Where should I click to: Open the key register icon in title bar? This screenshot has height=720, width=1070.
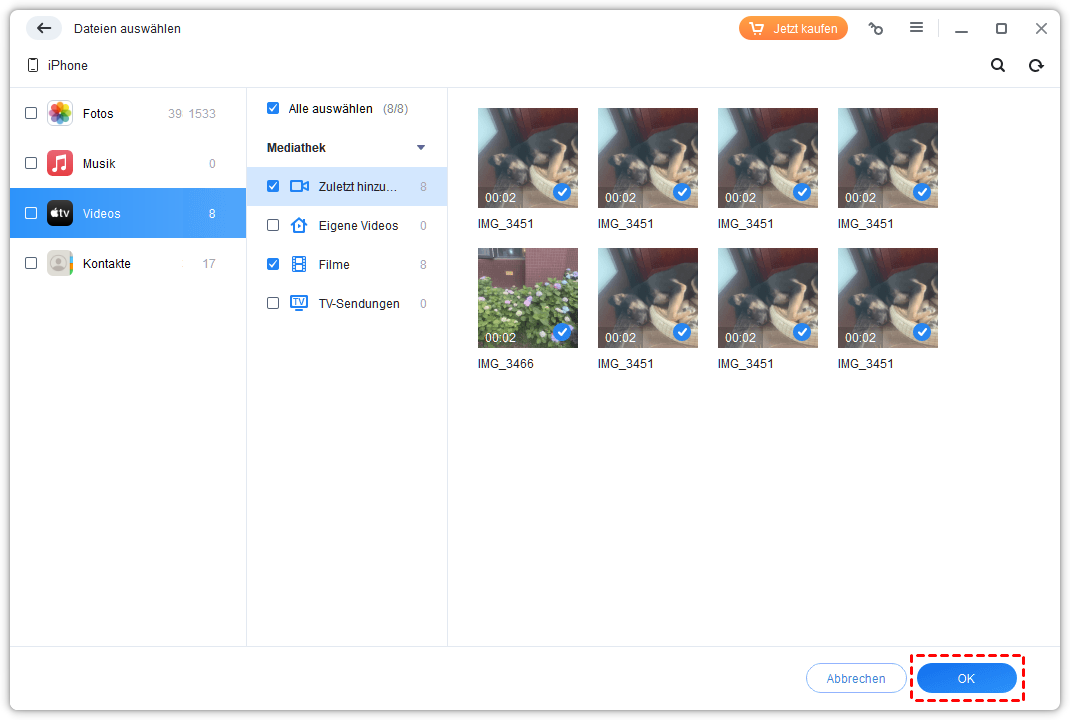[876, 28]
